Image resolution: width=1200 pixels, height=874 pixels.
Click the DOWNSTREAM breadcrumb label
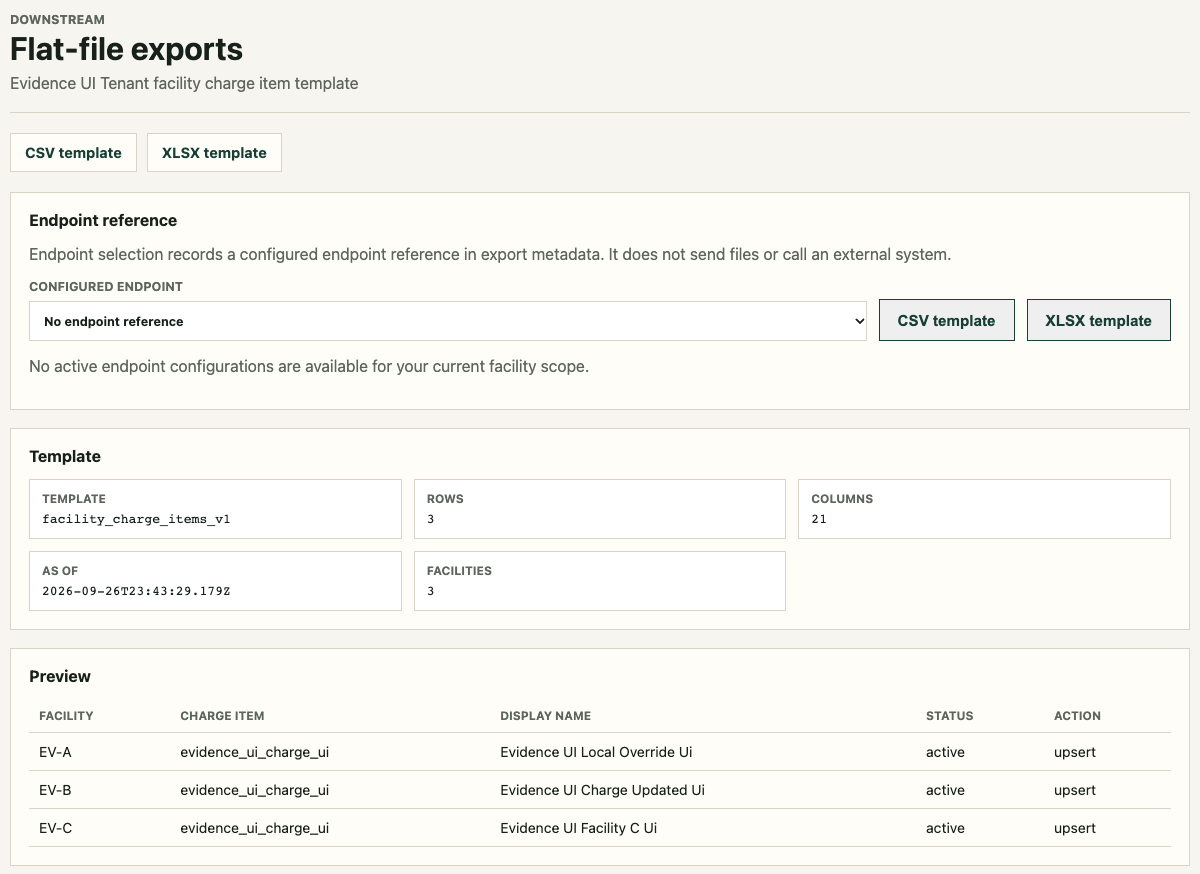pos(57,19)
